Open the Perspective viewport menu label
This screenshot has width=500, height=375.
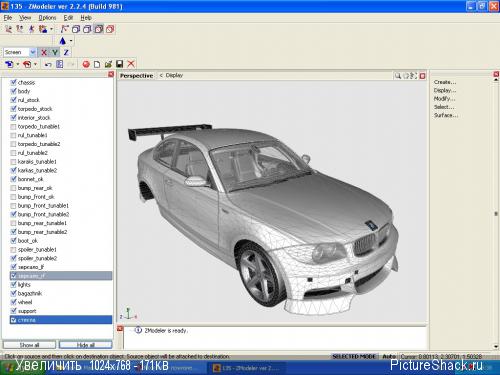tap(136, 76)
